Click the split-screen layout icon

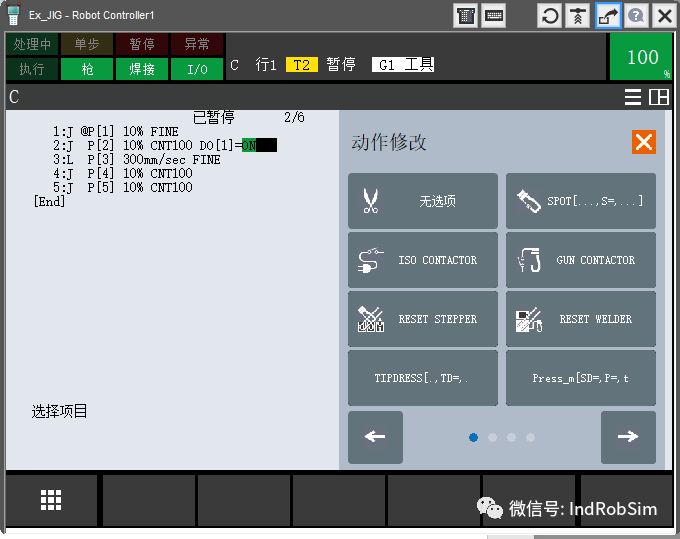pos(658,97)
